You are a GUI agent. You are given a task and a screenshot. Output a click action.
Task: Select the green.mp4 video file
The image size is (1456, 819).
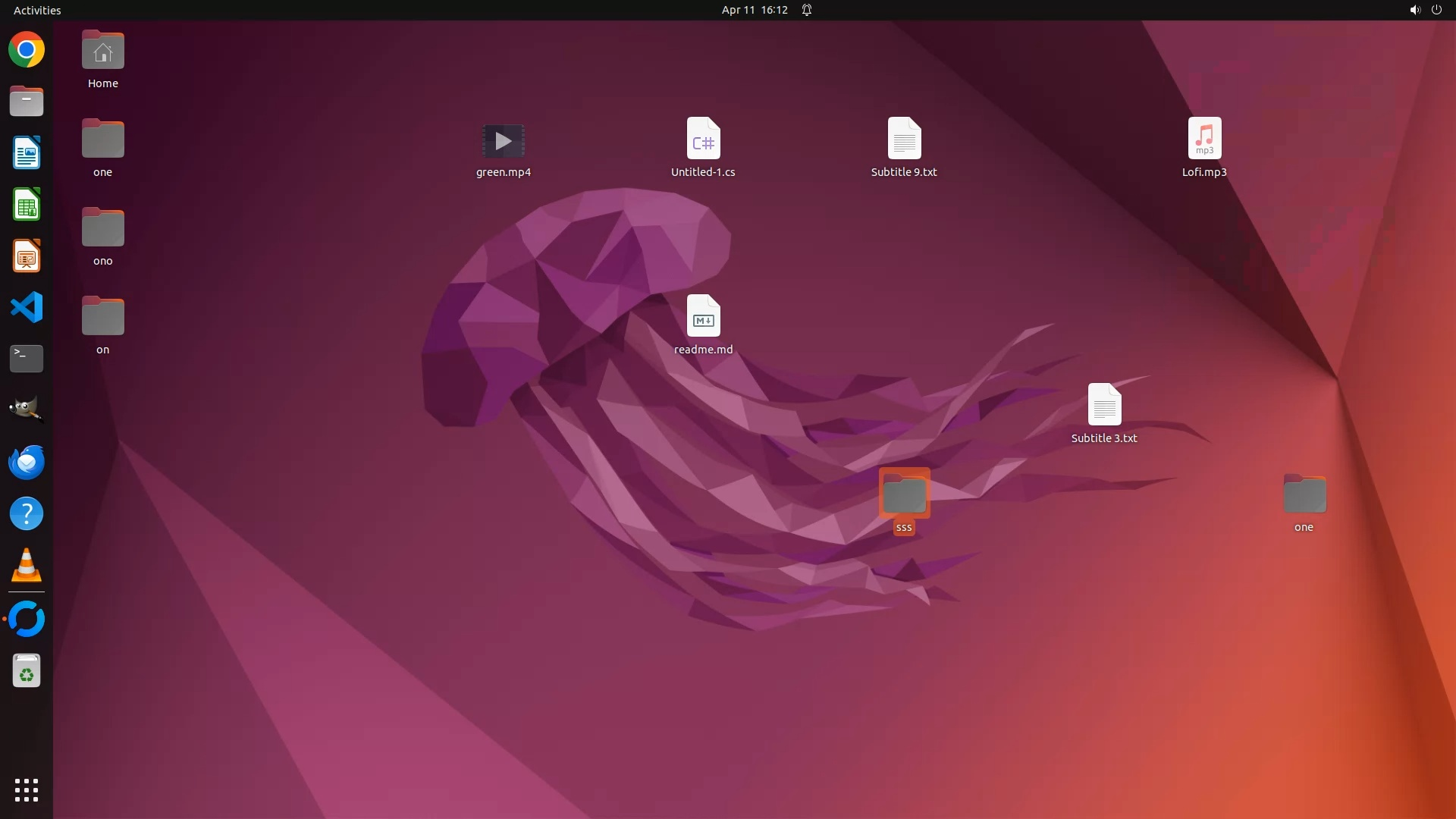[503, 142]
